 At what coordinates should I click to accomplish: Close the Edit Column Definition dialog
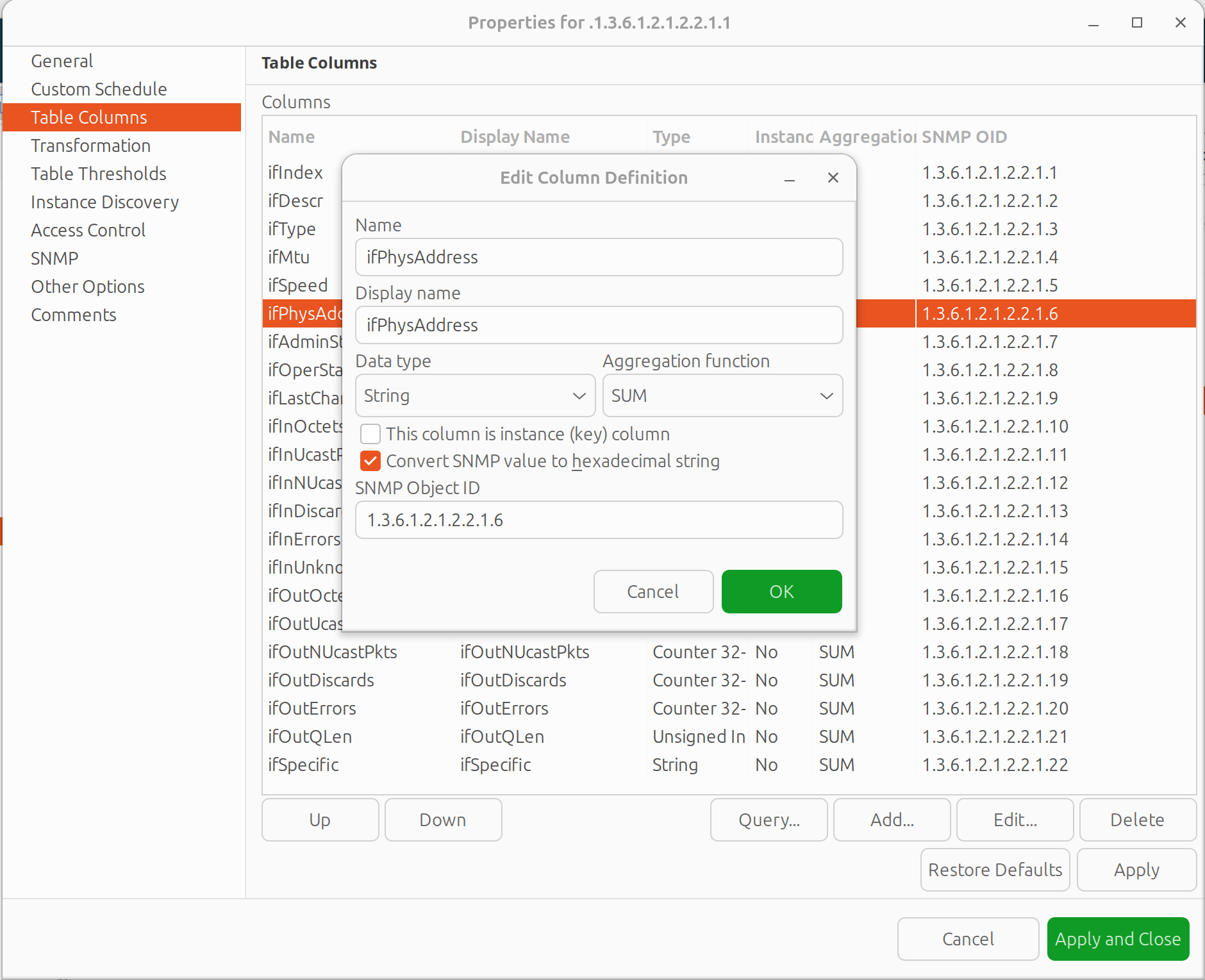(833, 178)
